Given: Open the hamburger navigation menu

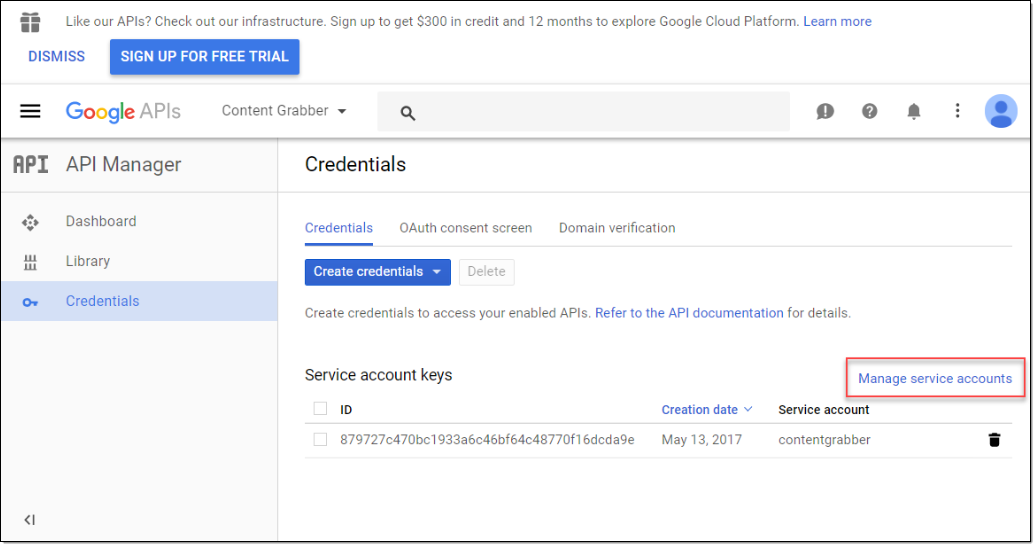Looking at the screenshot, I should click(30, 111).
